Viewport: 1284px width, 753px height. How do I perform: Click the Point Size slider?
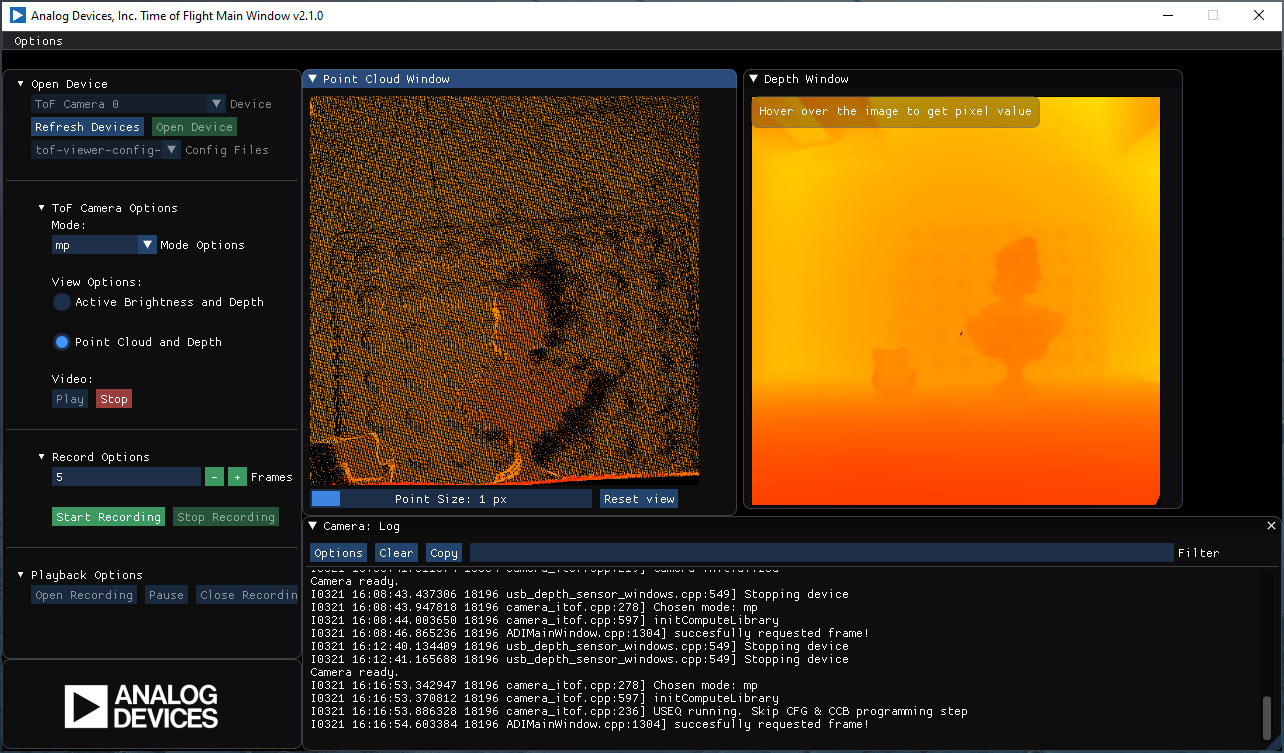click(451, 499)
